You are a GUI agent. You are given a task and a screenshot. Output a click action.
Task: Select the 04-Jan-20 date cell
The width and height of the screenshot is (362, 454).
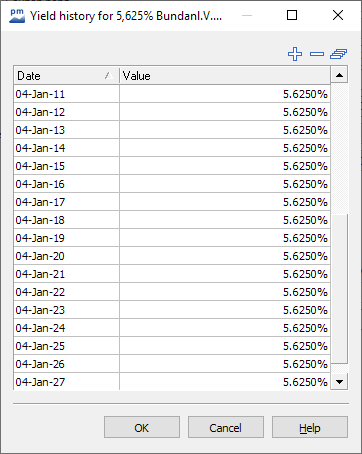(66, 256)
